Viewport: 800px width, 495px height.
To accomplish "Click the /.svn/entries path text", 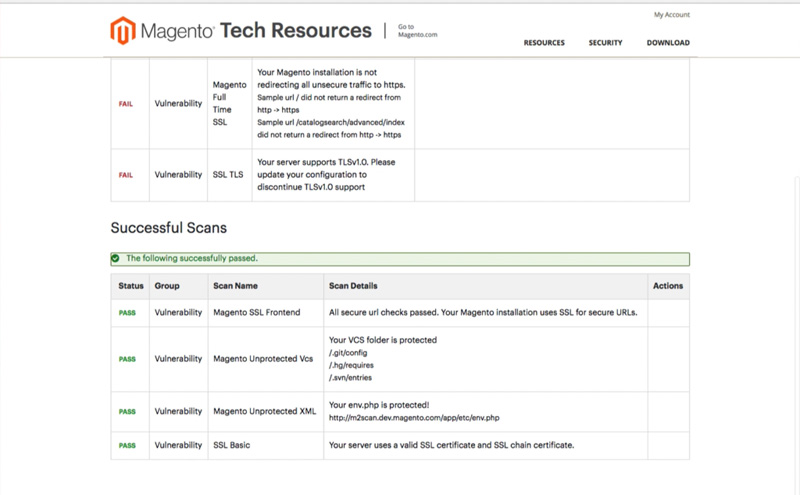I will [x=351, y=378].
